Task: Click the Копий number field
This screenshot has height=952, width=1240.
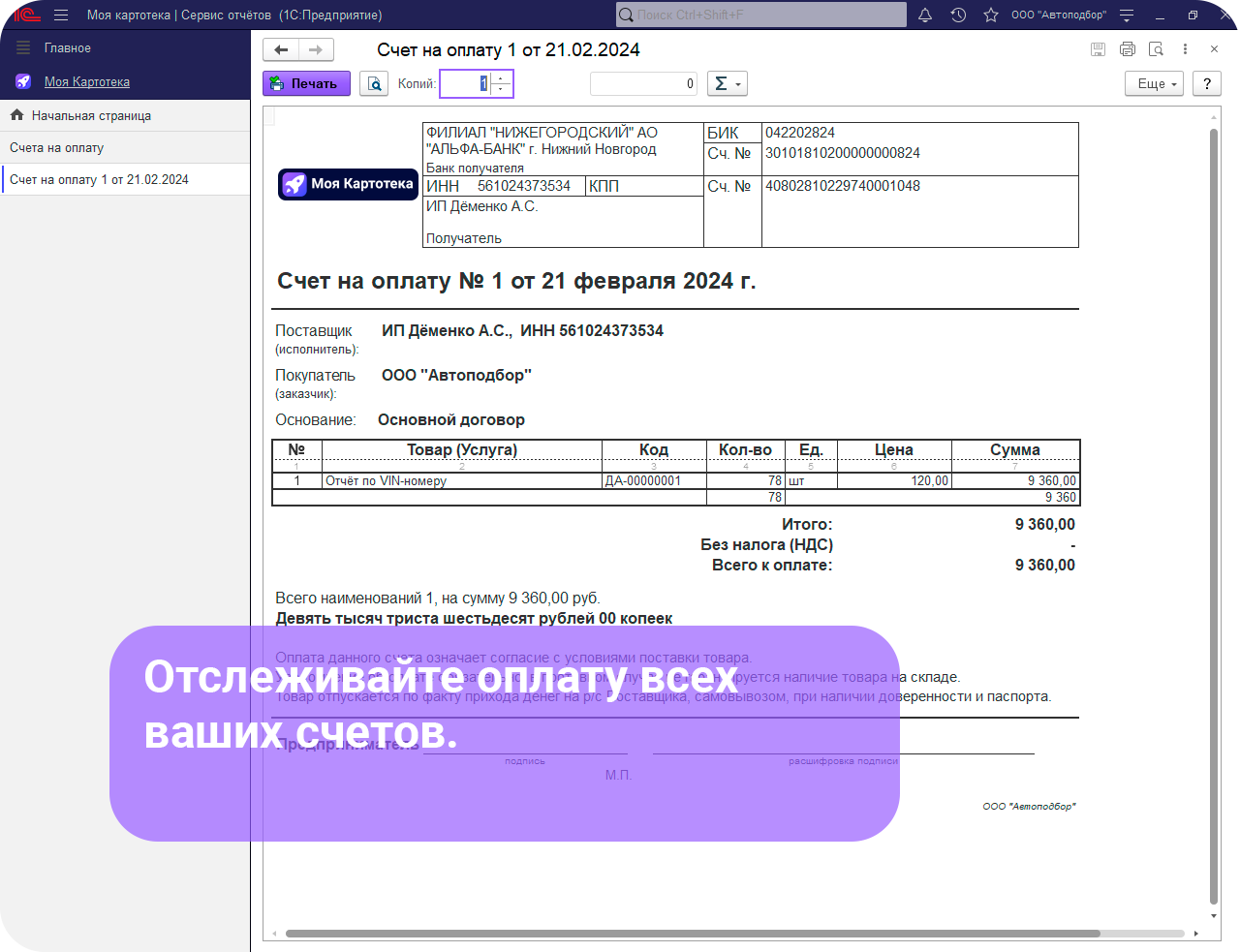Action: (465, 83)
